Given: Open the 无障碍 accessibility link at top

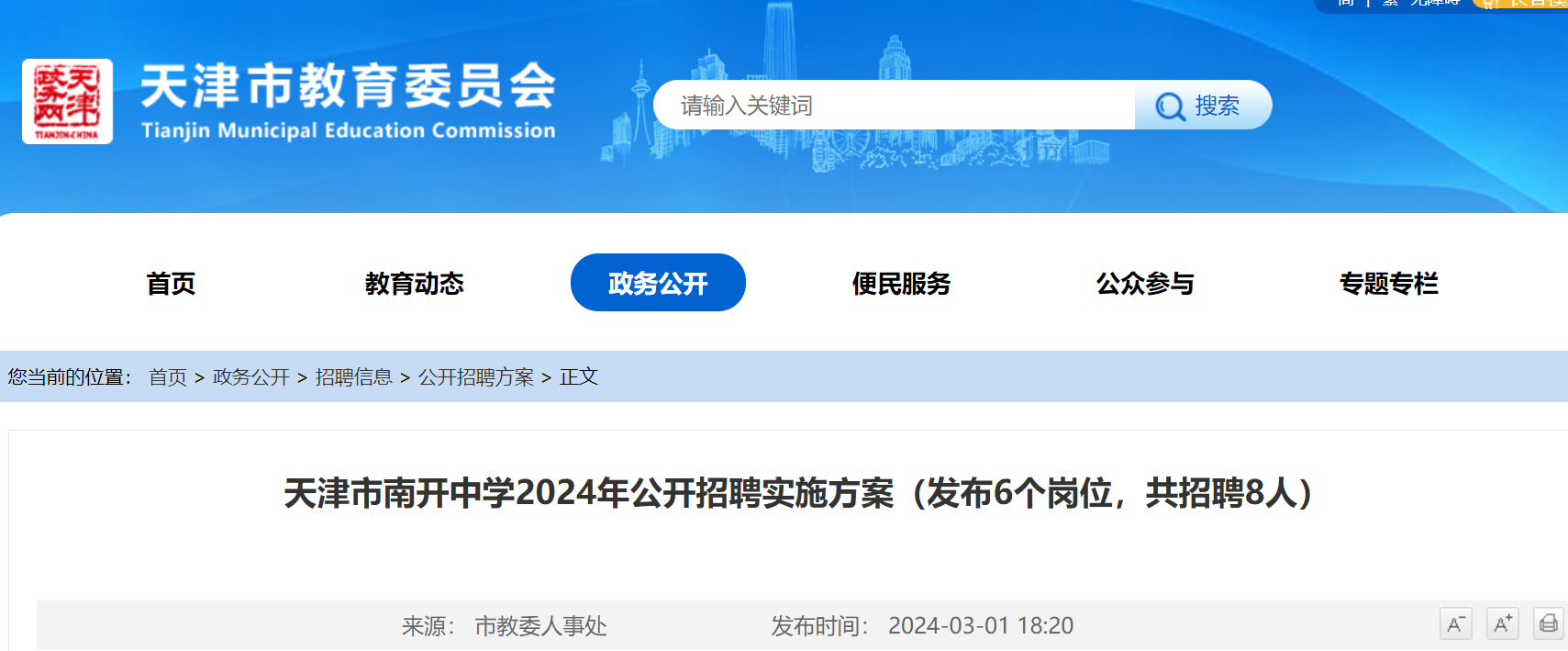Looking at the screenshot, I should (1434, 4).
